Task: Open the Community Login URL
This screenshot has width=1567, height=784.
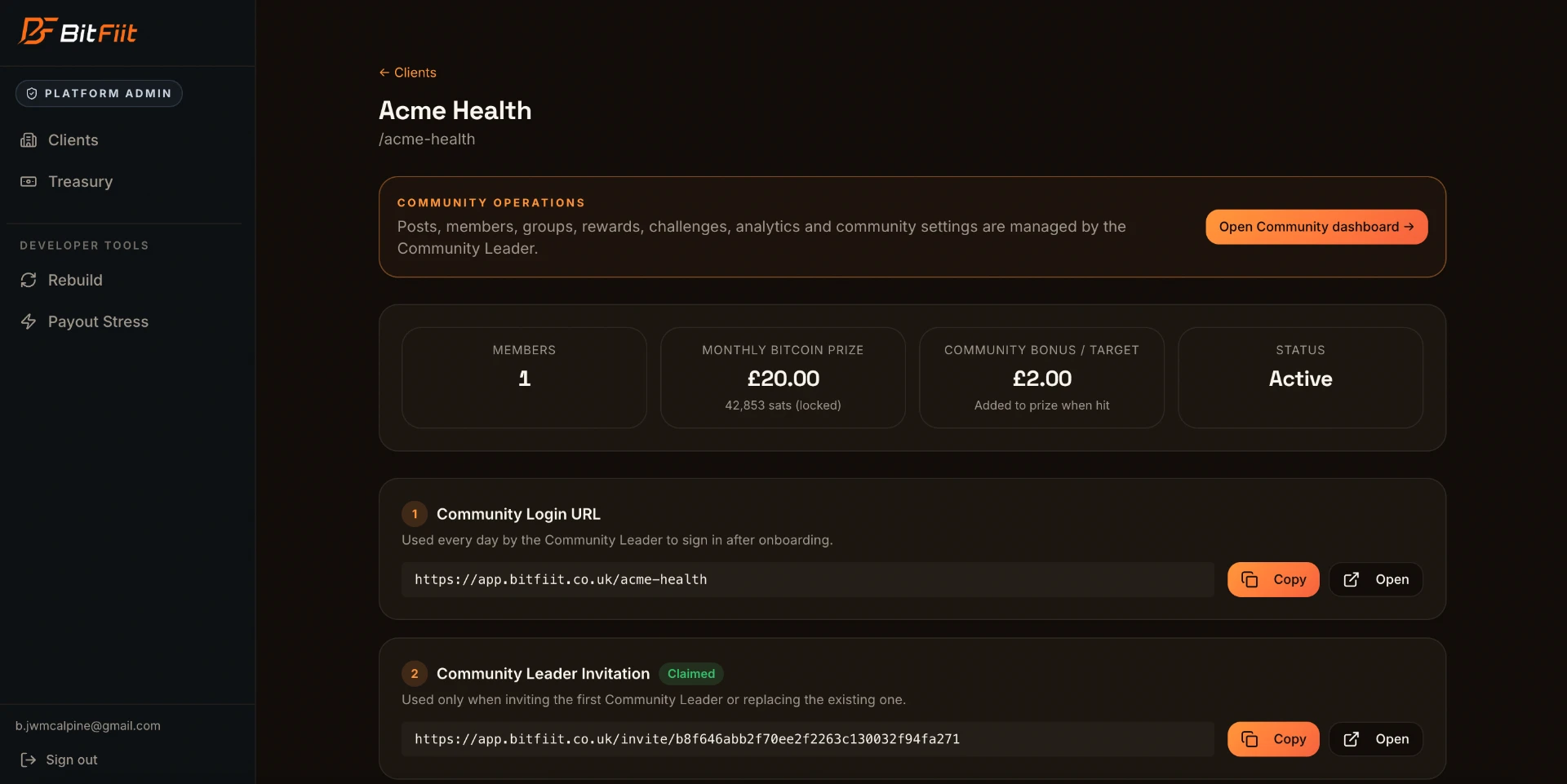Action: pos(1376,580)
